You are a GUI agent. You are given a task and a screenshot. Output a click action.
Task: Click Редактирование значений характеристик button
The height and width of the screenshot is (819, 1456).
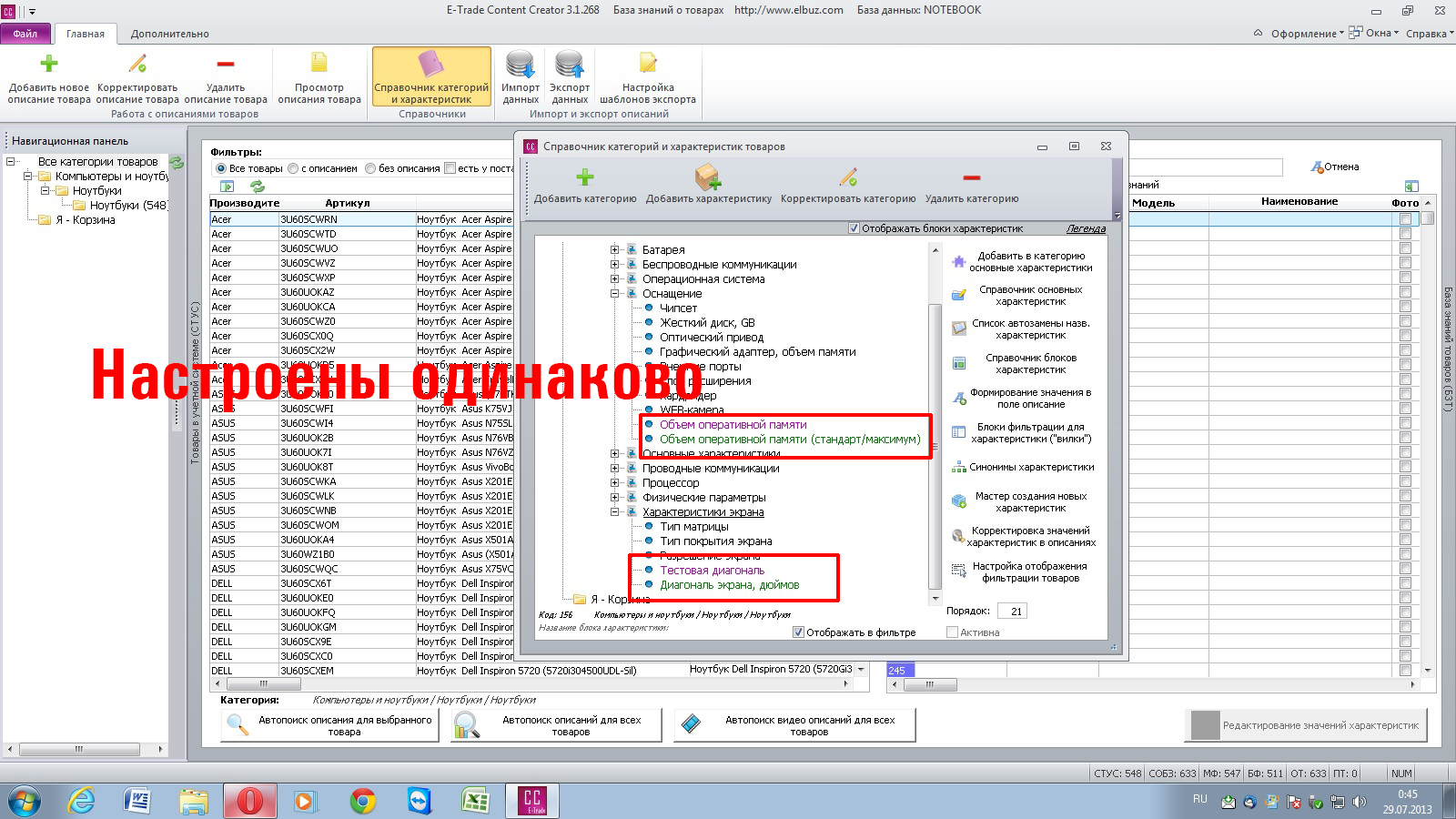[x=1307, y=725]
